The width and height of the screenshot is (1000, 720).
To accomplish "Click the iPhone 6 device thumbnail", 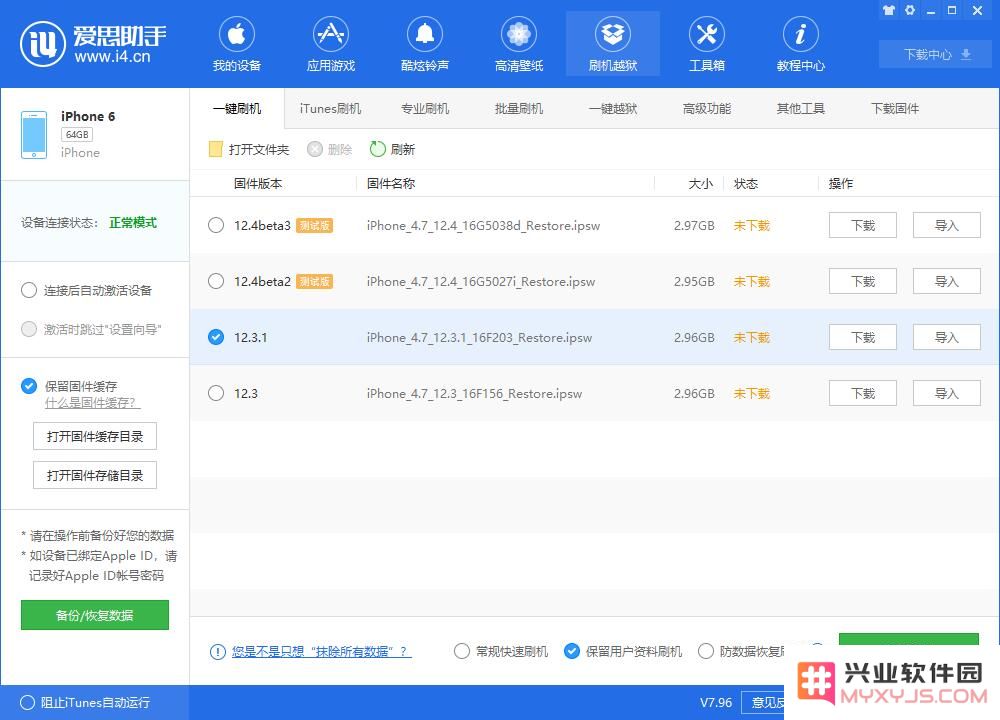I will pyautogui.click(x=34, y=135).
